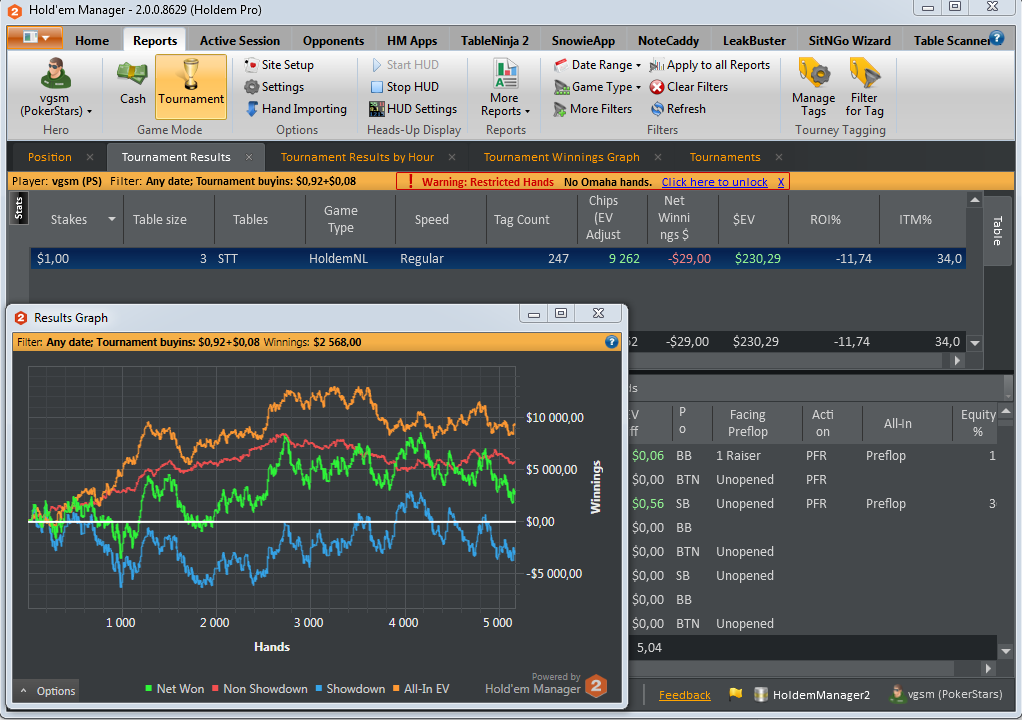Open HUD Settings
This screenshot has height=720, width=1022.
tap(413, 109)
